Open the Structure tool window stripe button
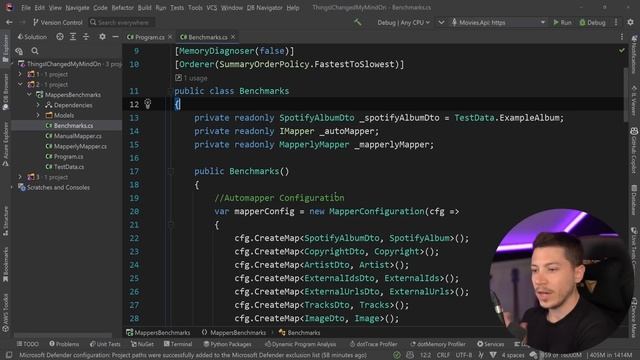Image resolution: width=640 pixels, height=360 pixels. tap(5, 221)
